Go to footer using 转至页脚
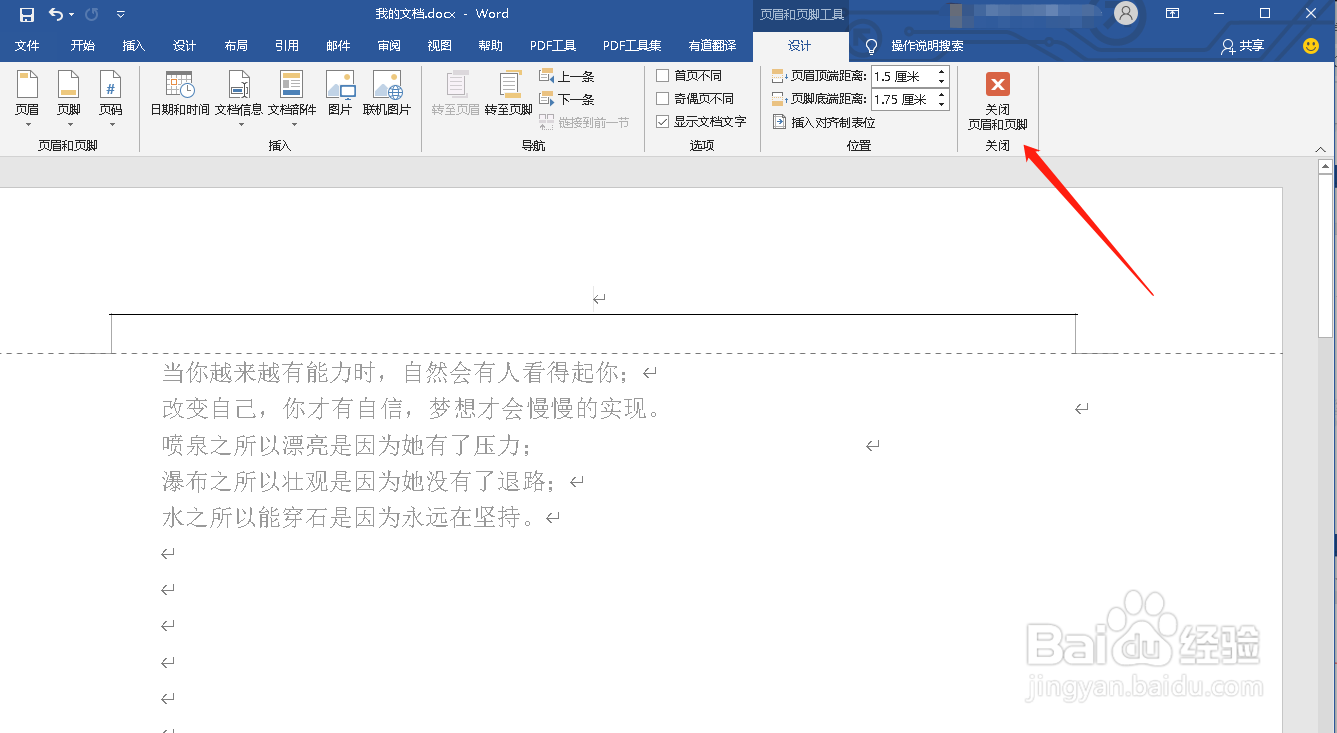Image resolution: width=1337 pixels, height=733 pixels. pyautogui.click(x=511, y=97)
